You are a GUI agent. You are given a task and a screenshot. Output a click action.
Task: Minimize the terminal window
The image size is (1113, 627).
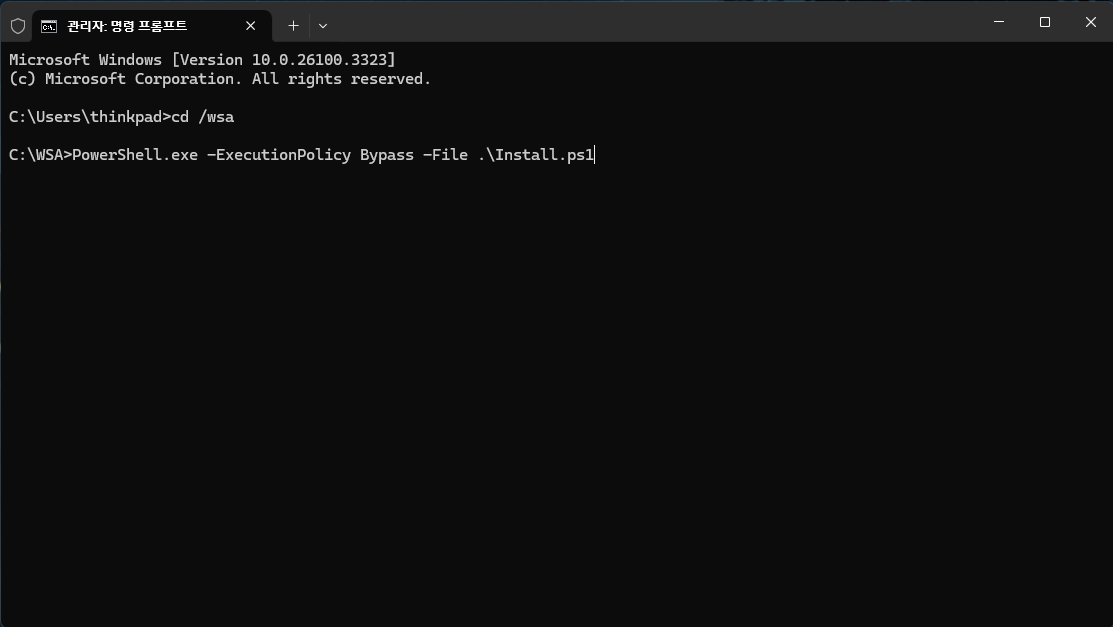point(998,22)
